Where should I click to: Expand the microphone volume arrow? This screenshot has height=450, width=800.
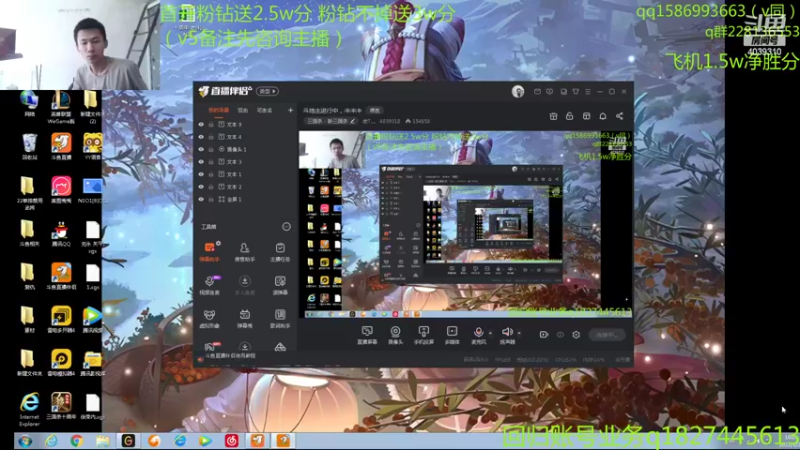490,333
